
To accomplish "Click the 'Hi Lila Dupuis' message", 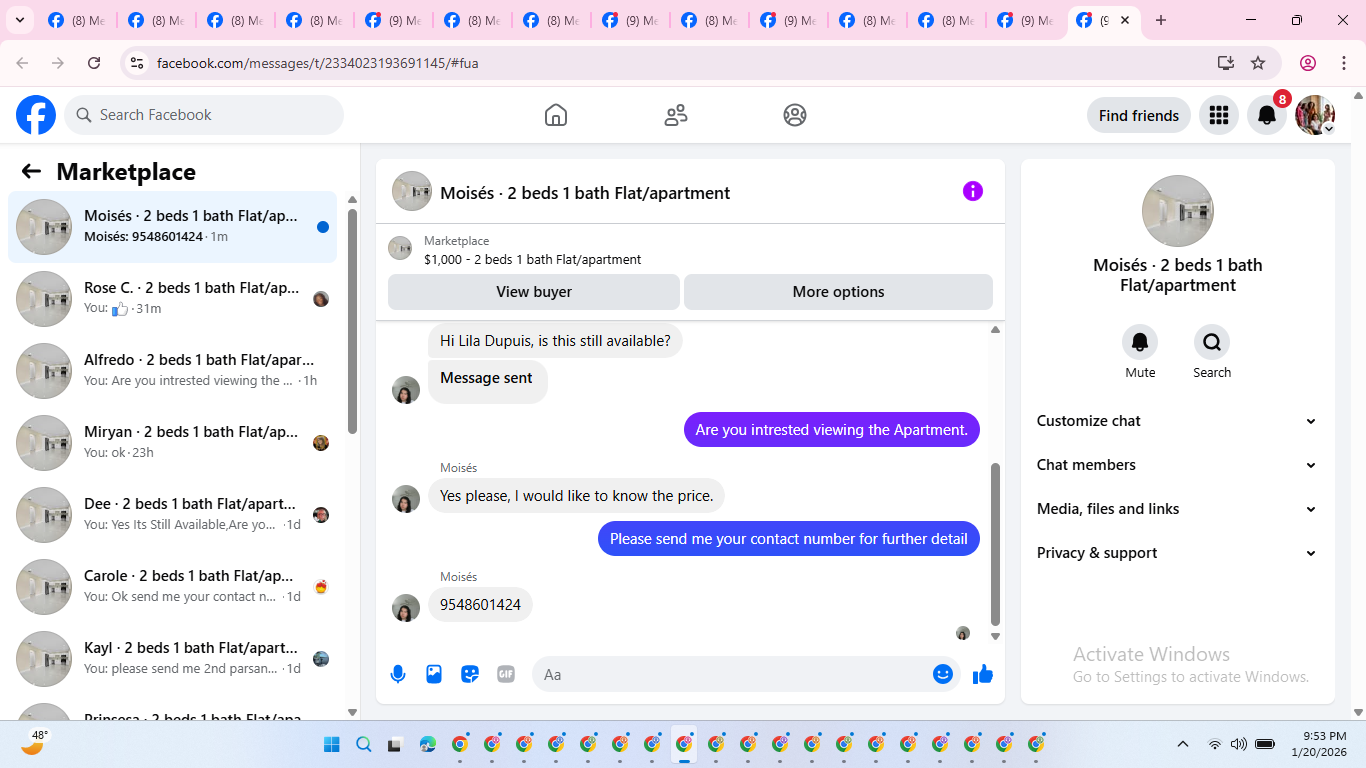I will pyautogui.click(x=555, y=341).
